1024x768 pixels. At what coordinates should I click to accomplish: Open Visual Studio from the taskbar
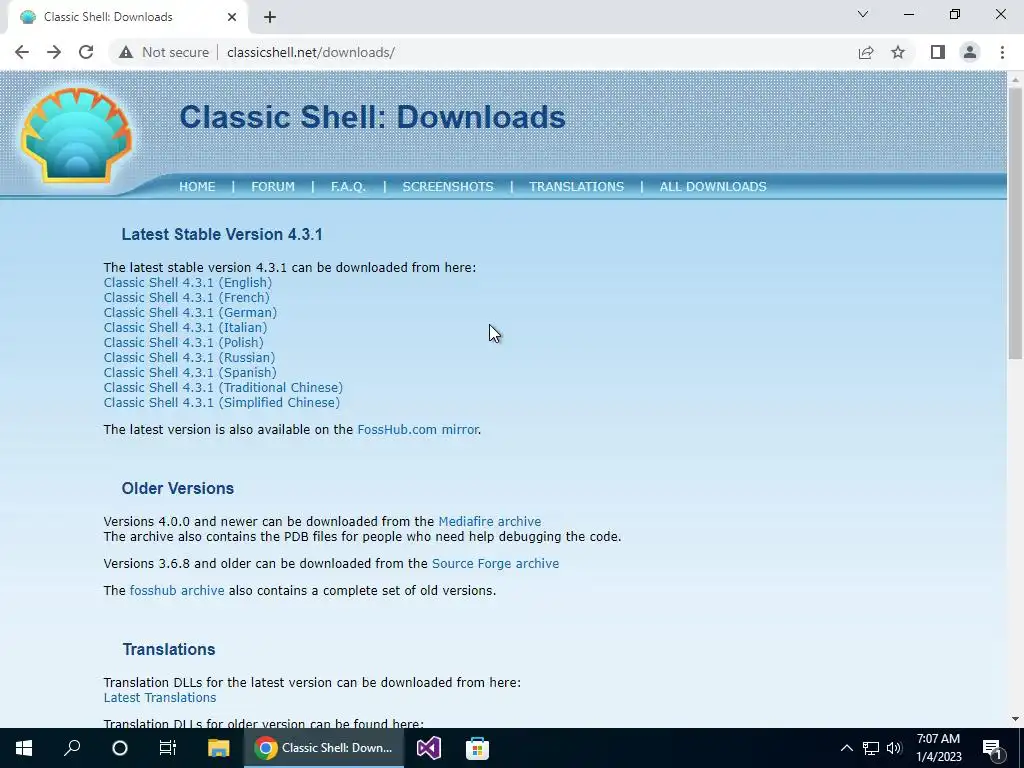[x=428, y=748]
